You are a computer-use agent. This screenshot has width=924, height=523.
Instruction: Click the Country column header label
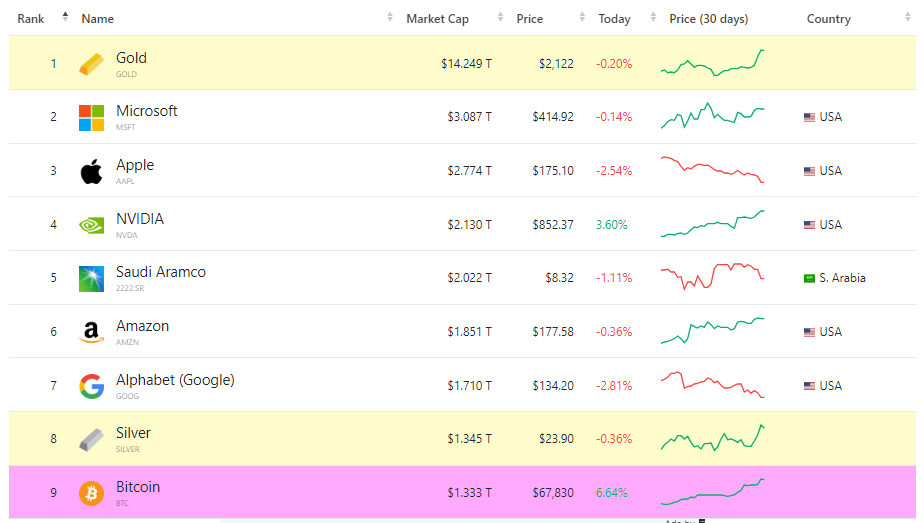pos(829,19)
